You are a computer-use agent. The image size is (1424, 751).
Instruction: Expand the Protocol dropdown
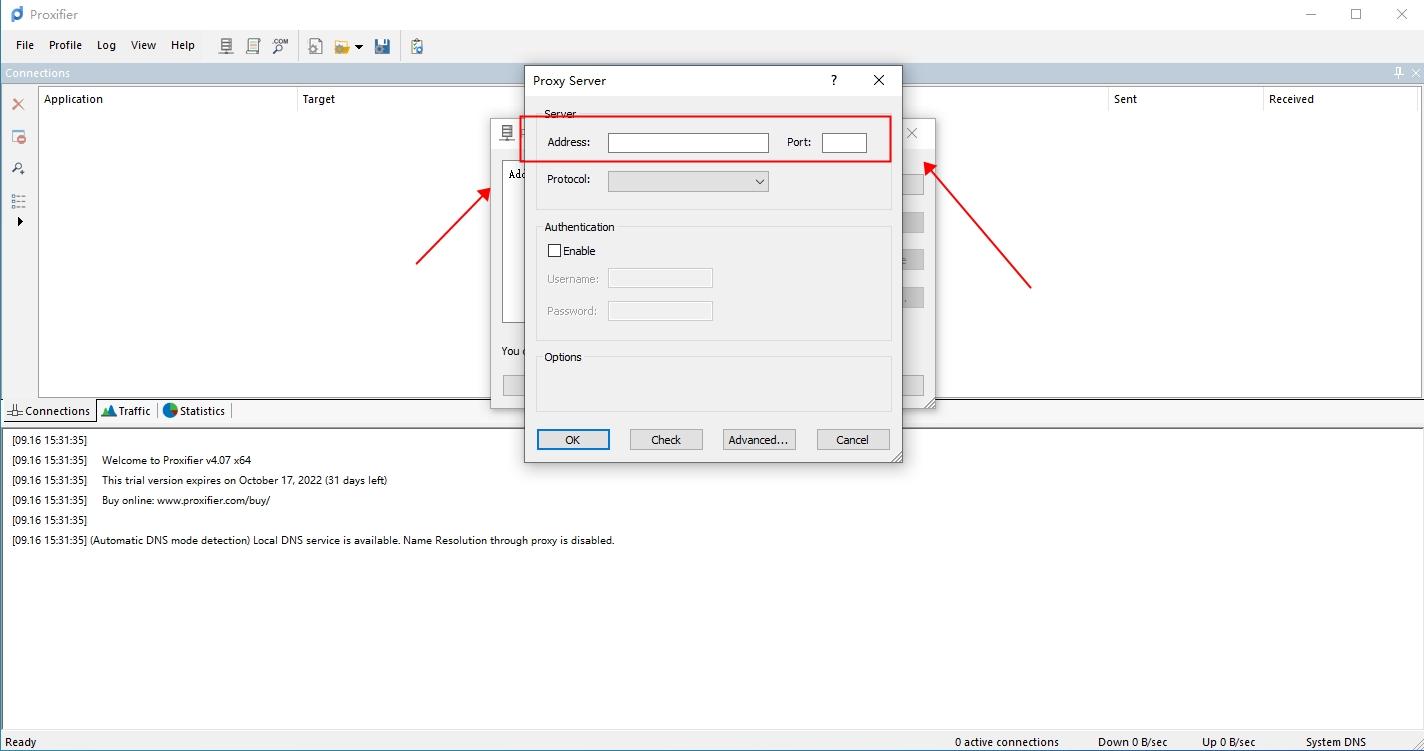point(759,181)
